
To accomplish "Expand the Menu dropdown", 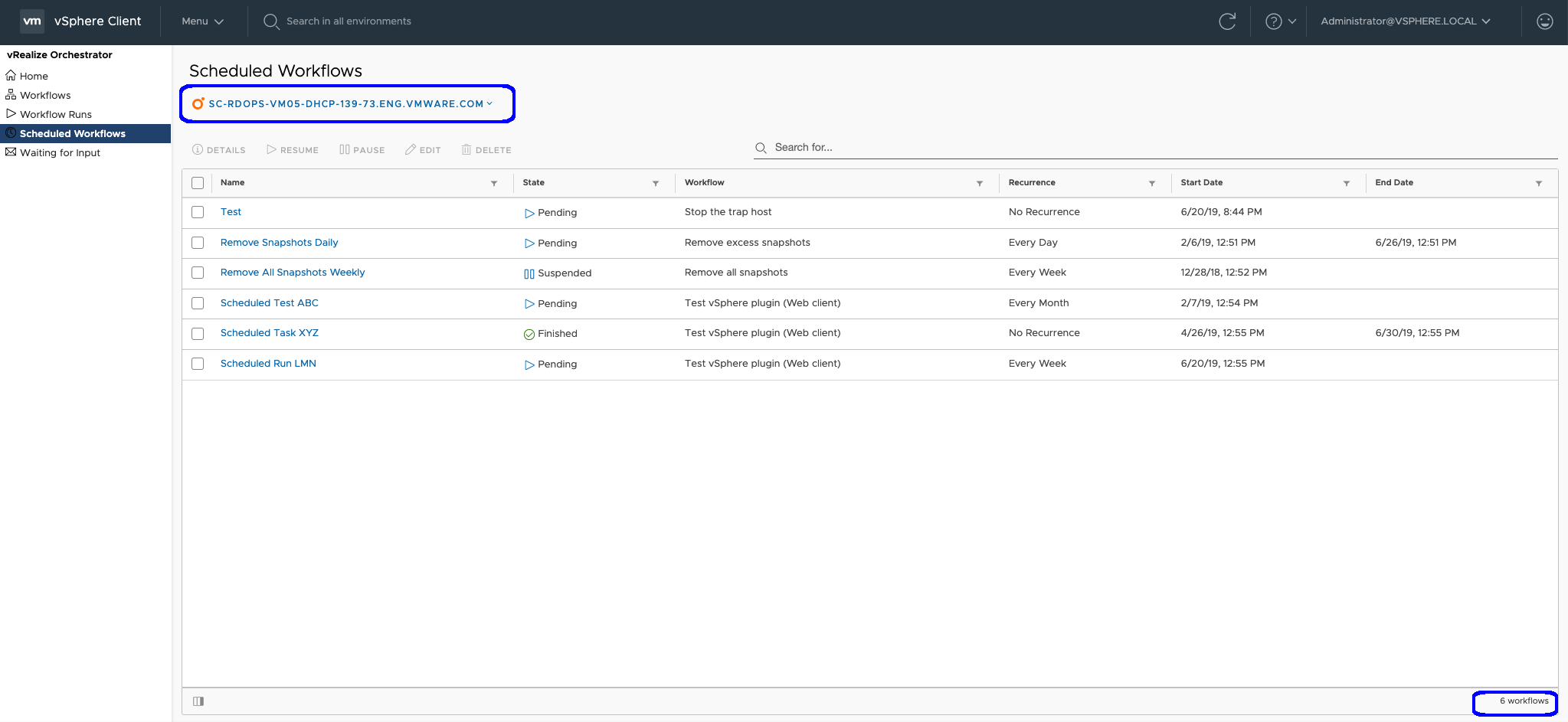I will click(202, 21).
